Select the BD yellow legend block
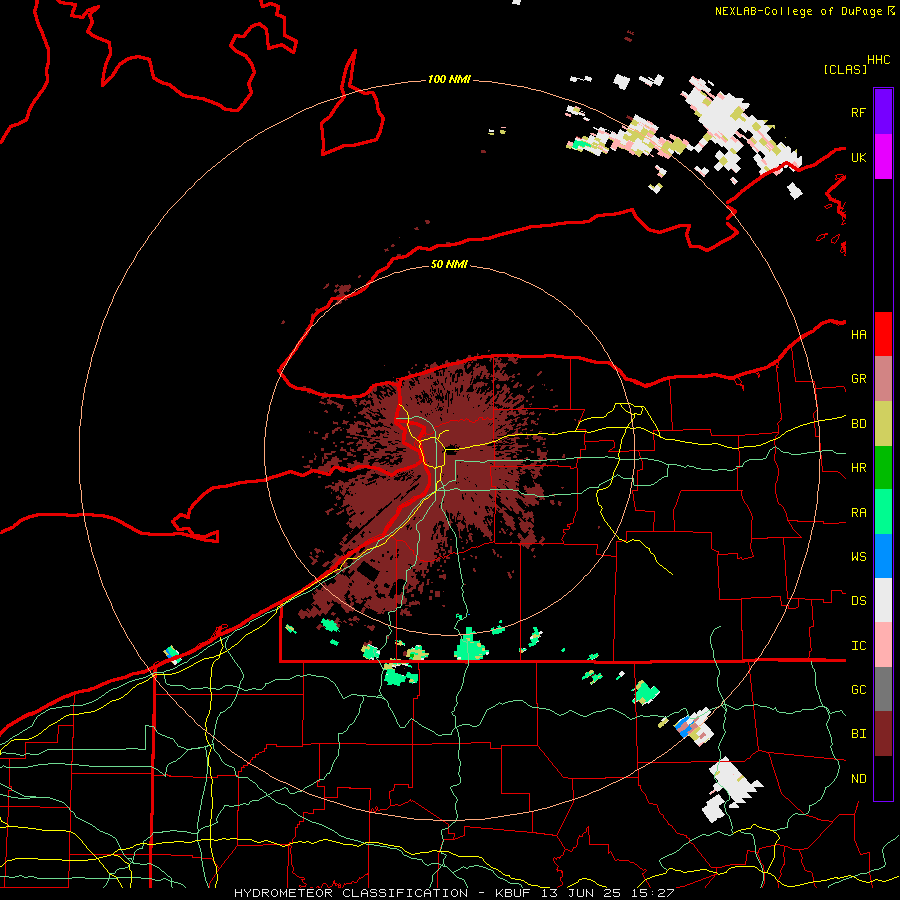The width and height of the screenshot is (900, 900). (883, 424)
